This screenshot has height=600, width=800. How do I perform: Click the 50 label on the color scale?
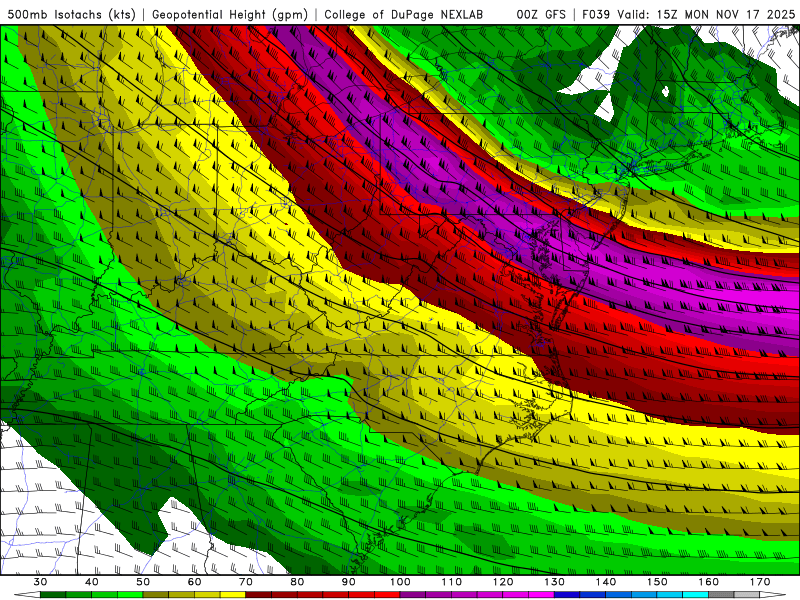pyautogui.click(x=143, y=582)
